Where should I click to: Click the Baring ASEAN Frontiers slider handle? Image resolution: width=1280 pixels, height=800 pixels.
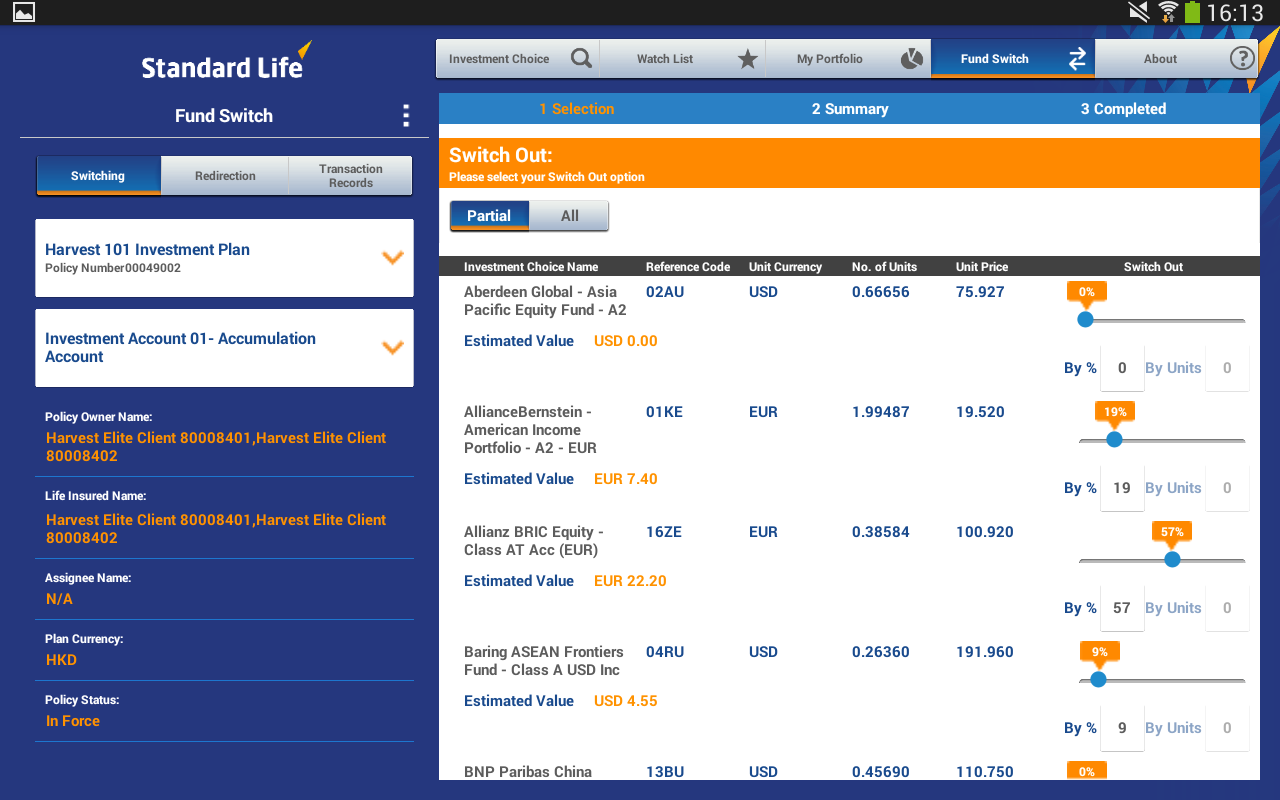(x=1098, y=680)
